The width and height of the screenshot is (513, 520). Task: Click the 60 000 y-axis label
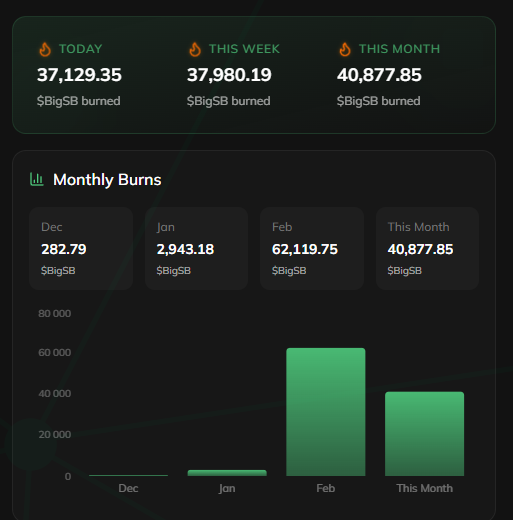pos(55,352)
